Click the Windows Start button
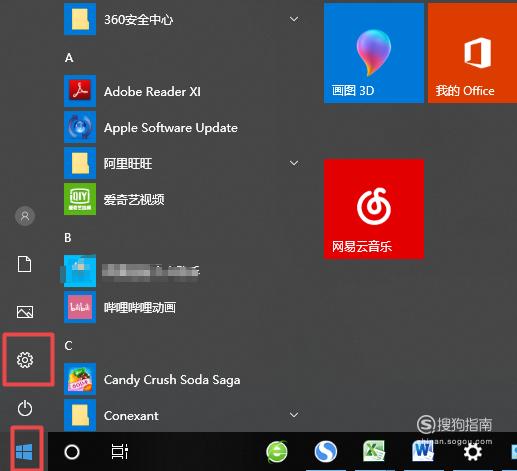 (24, 452)
